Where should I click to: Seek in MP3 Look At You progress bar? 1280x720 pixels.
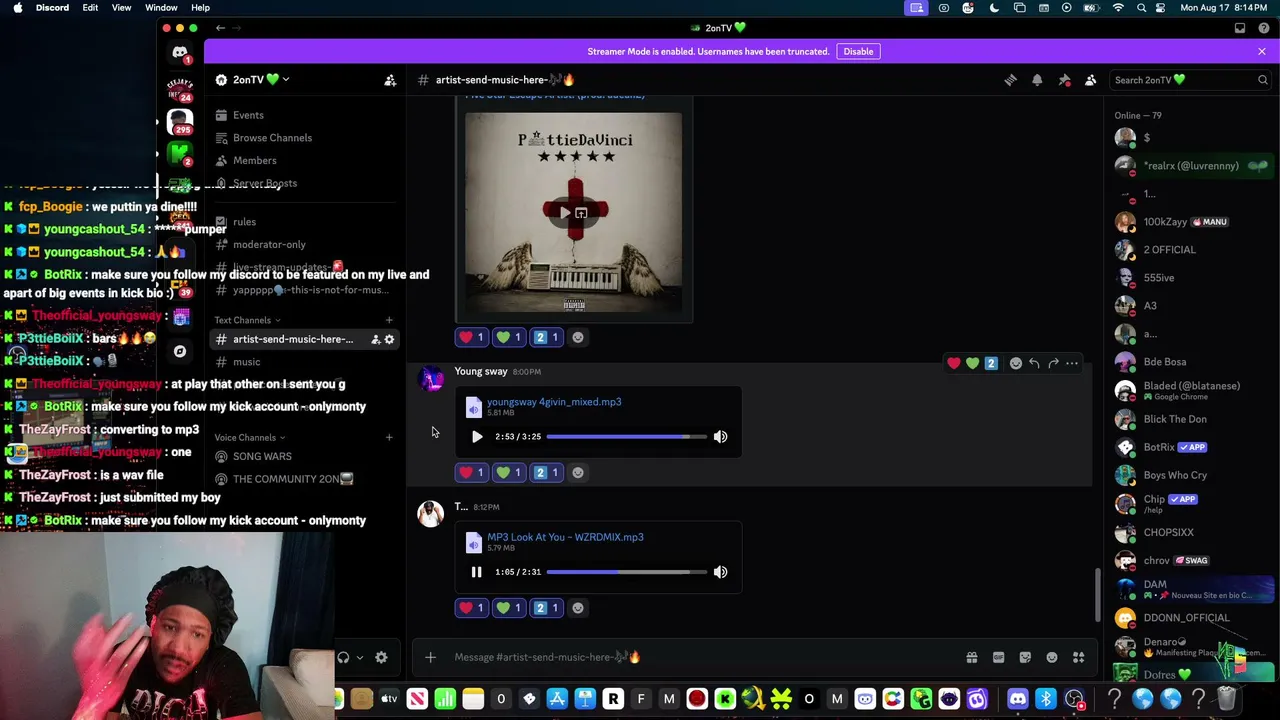click(625, 572)
